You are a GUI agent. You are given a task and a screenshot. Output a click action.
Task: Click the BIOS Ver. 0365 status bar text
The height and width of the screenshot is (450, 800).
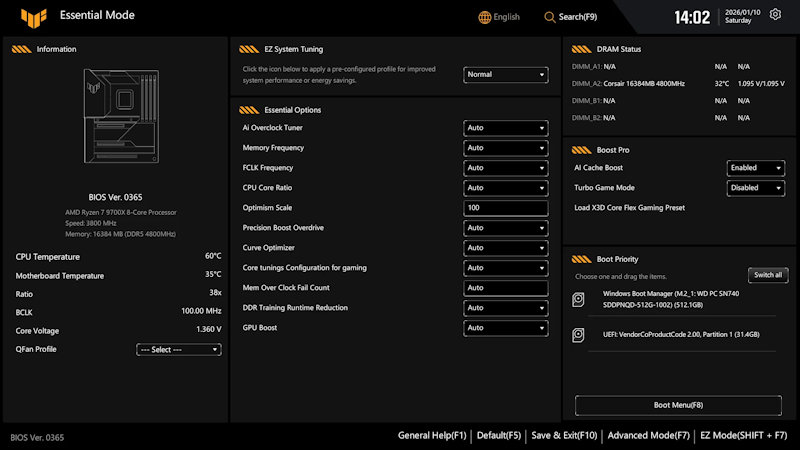(37, 438)
